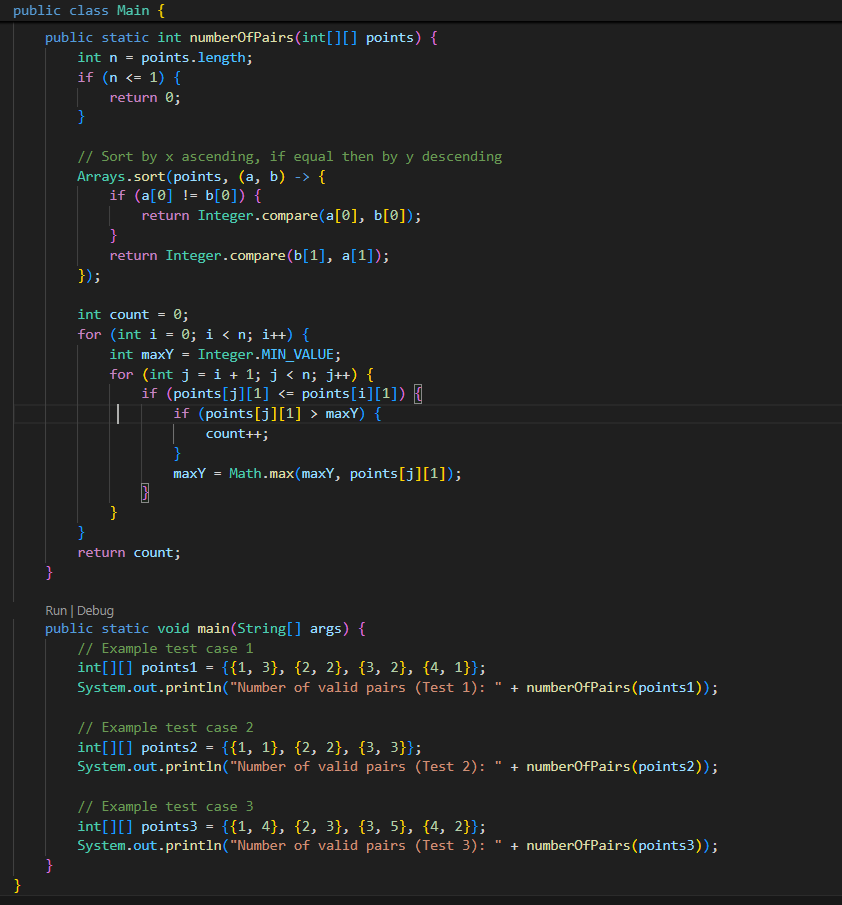
Task: Click the 'Sort by x ascending' comment
Action: tap(290, 156)
